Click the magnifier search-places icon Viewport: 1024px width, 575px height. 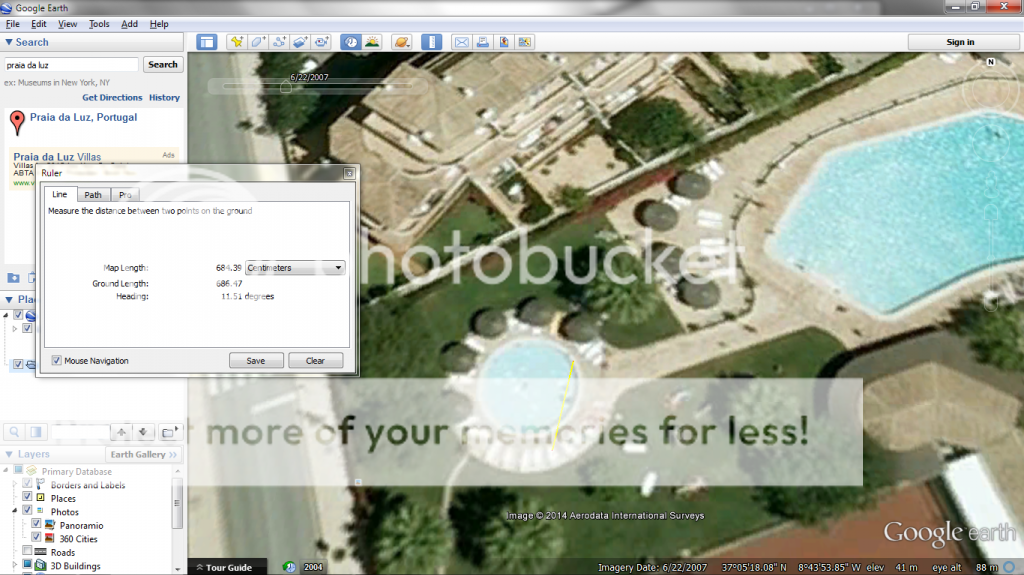click(x=14, y=432)
